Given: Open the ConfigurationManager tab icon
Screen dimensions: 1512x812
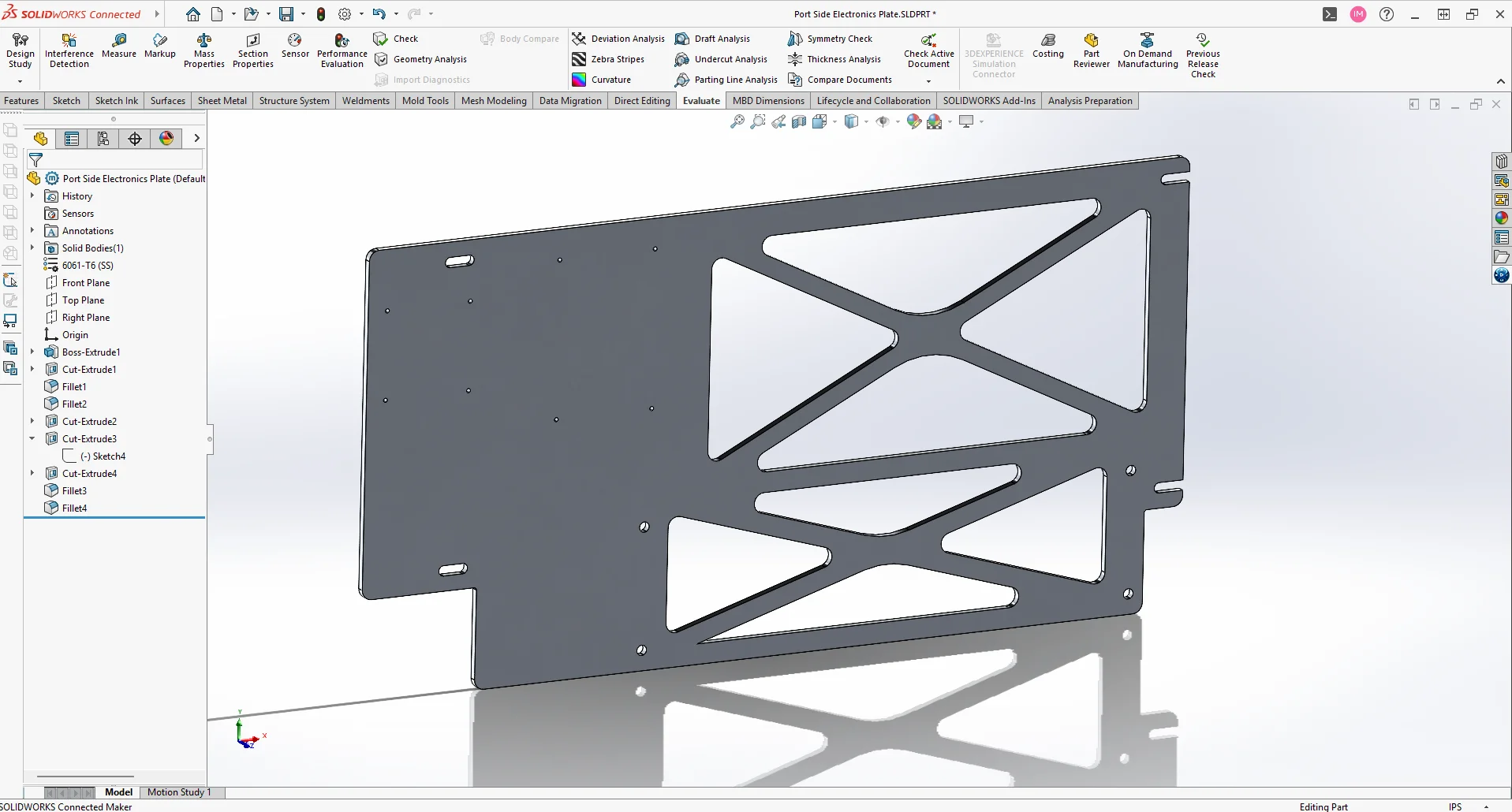Looking at the screenshot, I should (x=103, y=139).
